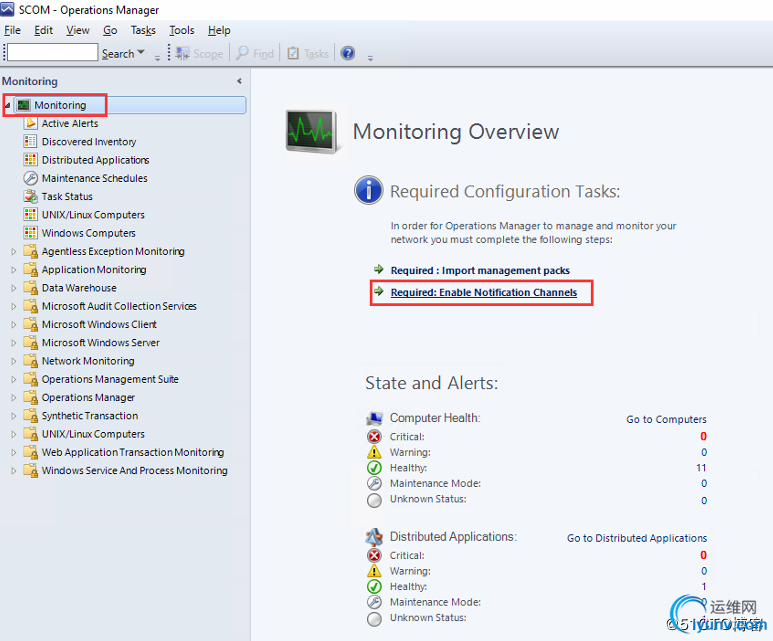Click the Data Warehouse folder icon
Image resolution: width=773 pixels, height=641 pixels.
tap(31, 287)
